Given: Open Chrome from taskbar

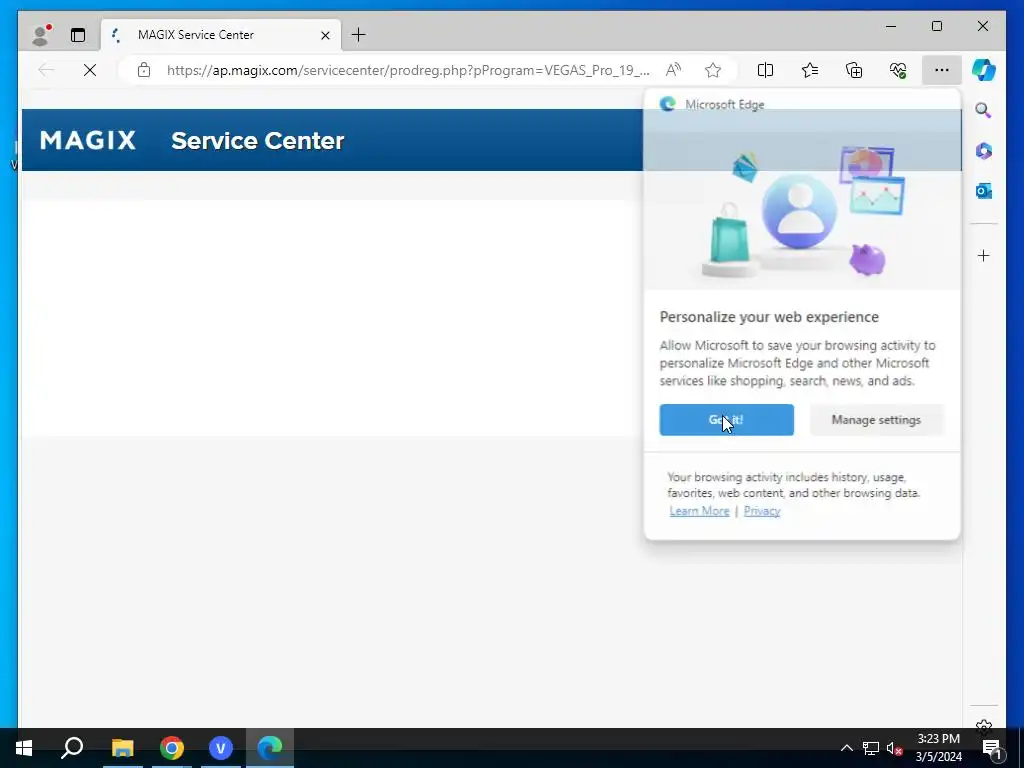Looking at the screenshot, I should click(172, 748).
